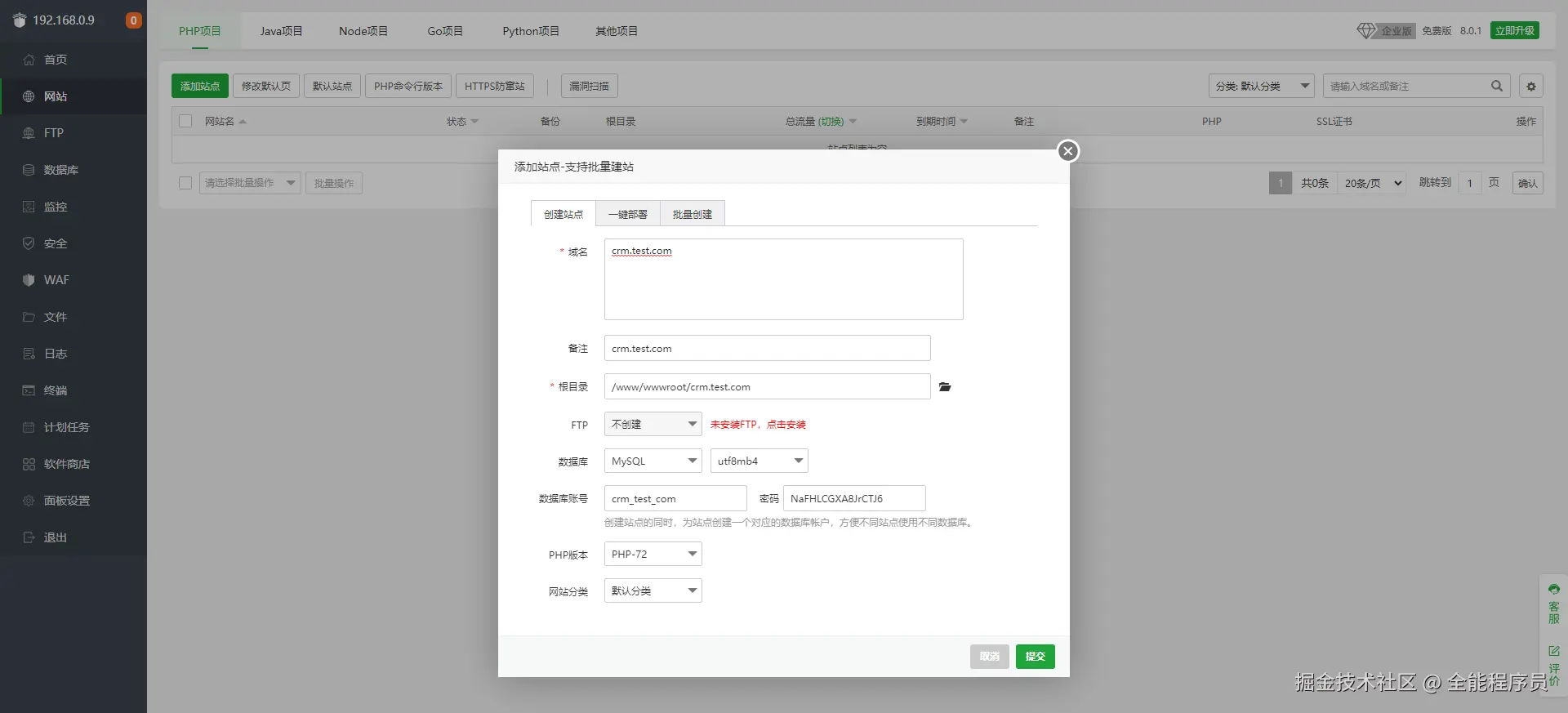Click the search magnifier icon in domain search

pos(1496,86)
